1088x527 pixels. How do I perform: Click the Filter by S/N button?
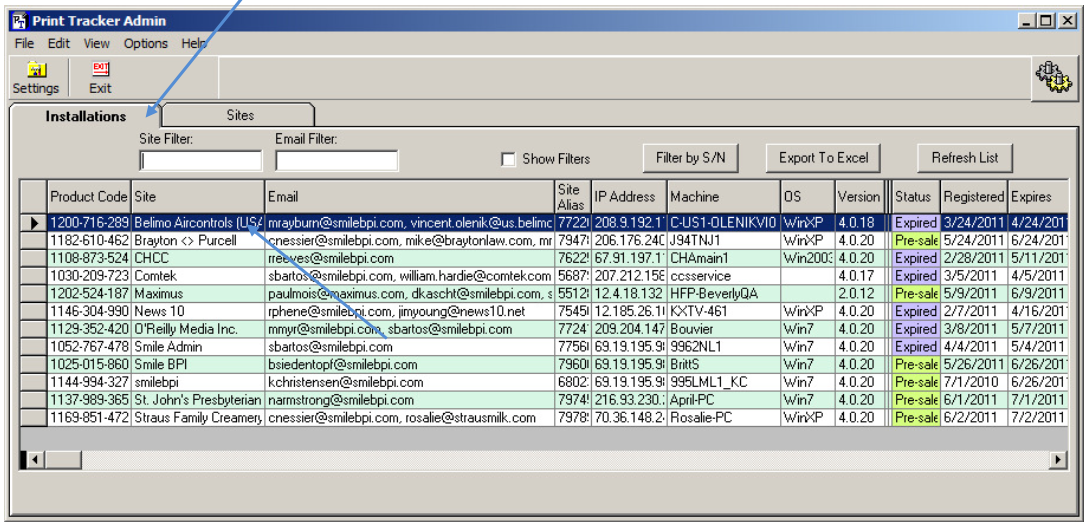tap(690, 158)
